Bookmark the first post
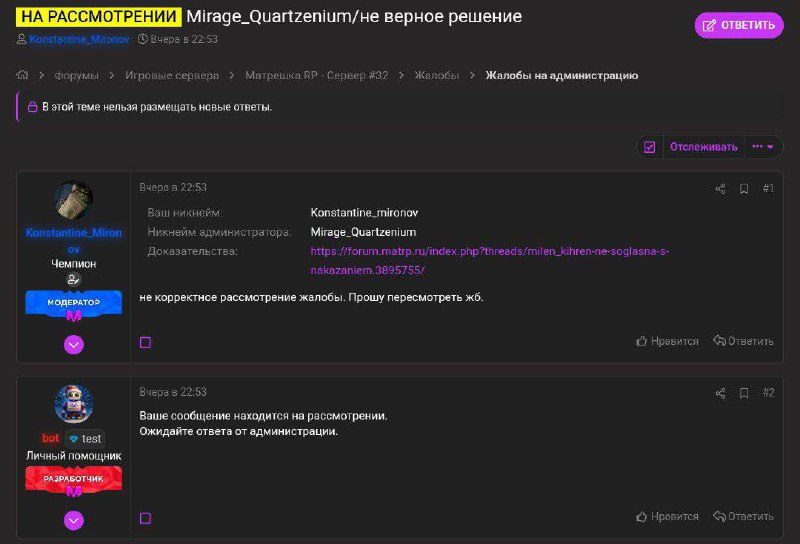The width and height of the screenshot is (800, 544). coord(744,188)
